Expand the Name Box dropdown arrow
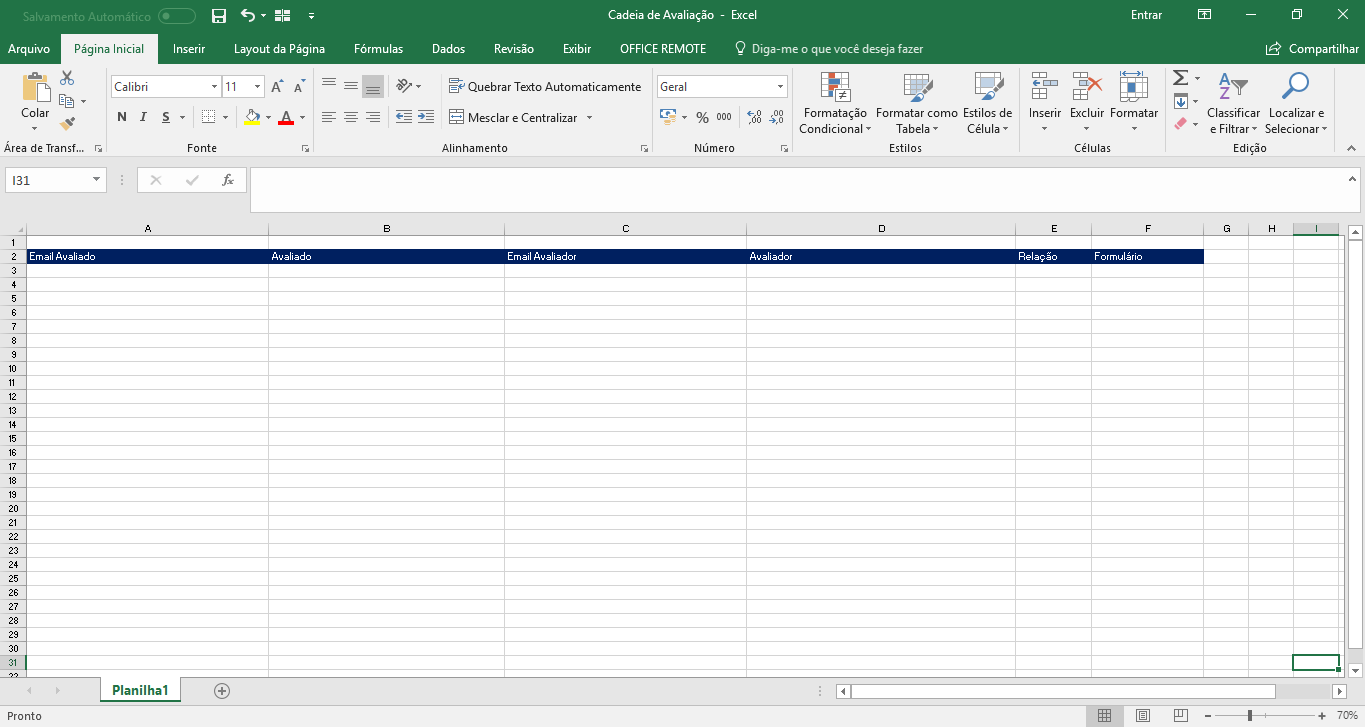1365x727 pixels. [97, 180]
